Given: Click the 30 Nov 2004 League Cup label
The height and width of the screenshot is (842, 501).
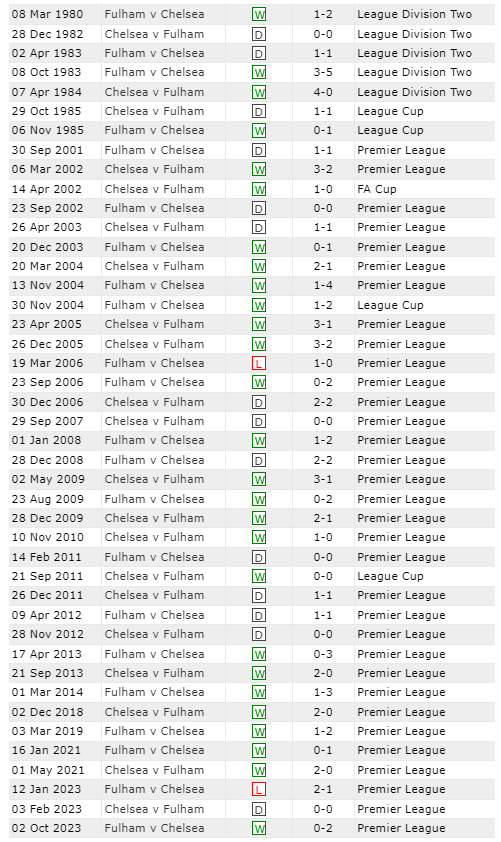Looking at the screenshot, I should (x=390, y=305).
